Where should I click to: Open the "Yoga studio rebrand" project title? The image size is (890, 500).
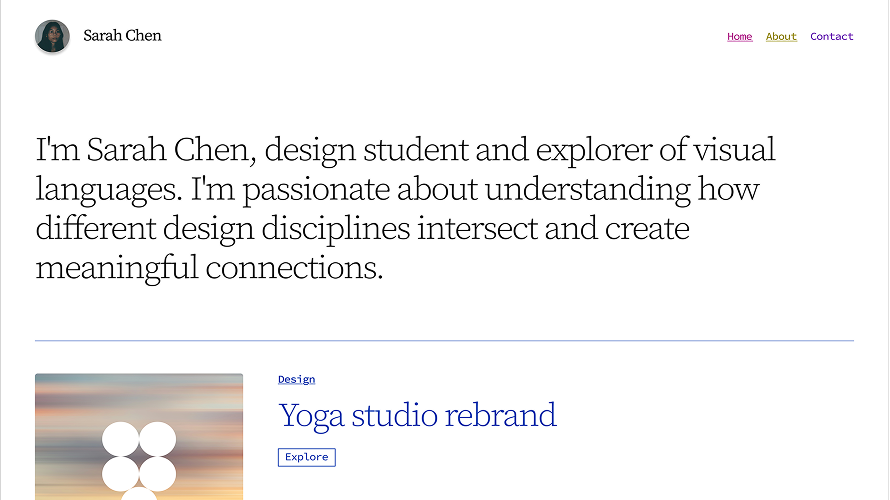coord(417,415)
